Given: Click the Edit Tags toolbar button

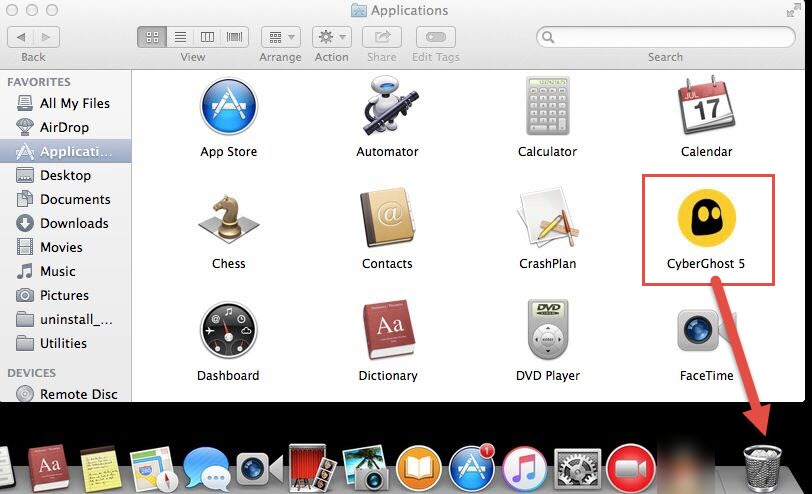Looking at the screenshot, I should coord(436,37).
